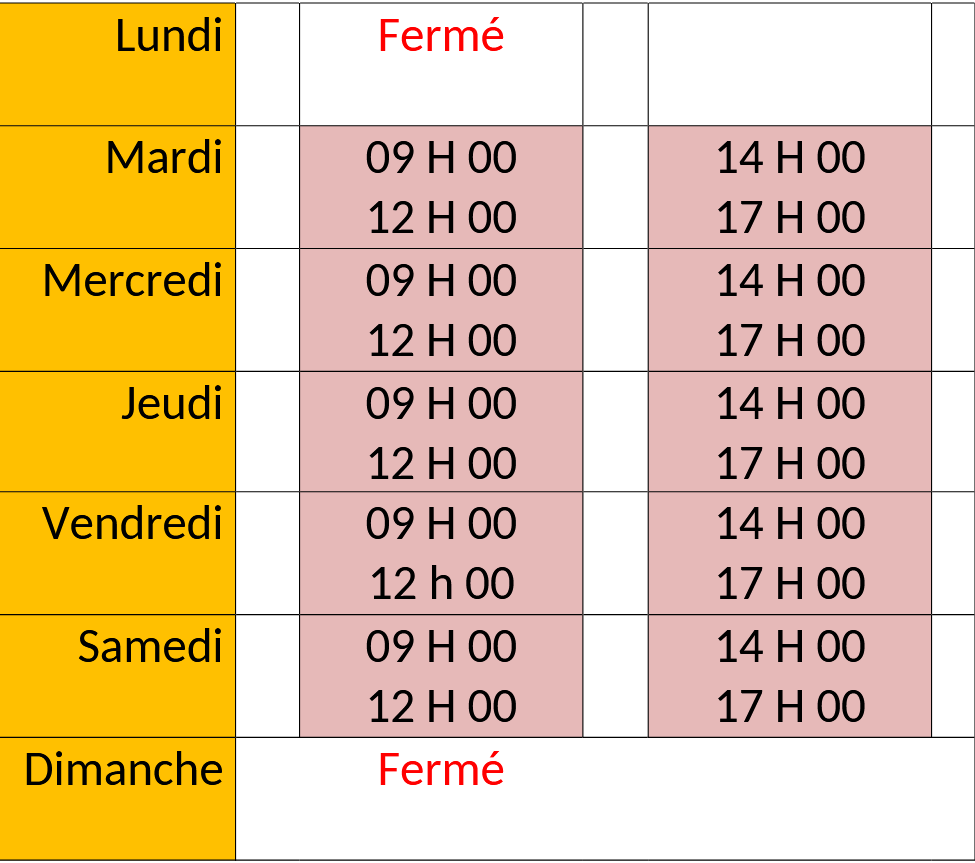Click the empty afternoon cell for Lundi
The height and width of the screenshot is (863, 975).
tap(790, 64)
